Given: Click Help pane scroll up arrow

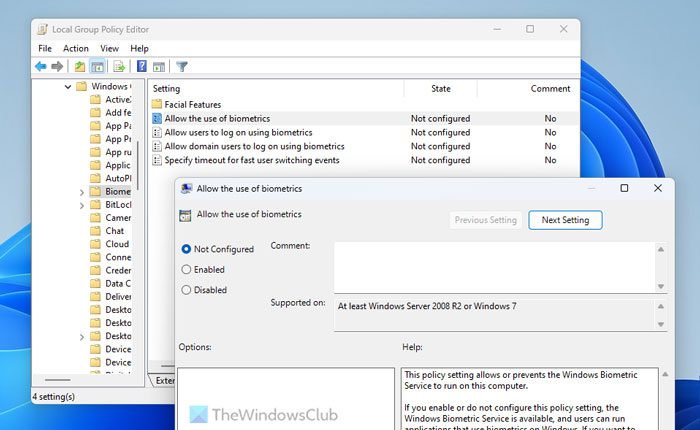Looking at the screenshot, I should click(665, 374).
